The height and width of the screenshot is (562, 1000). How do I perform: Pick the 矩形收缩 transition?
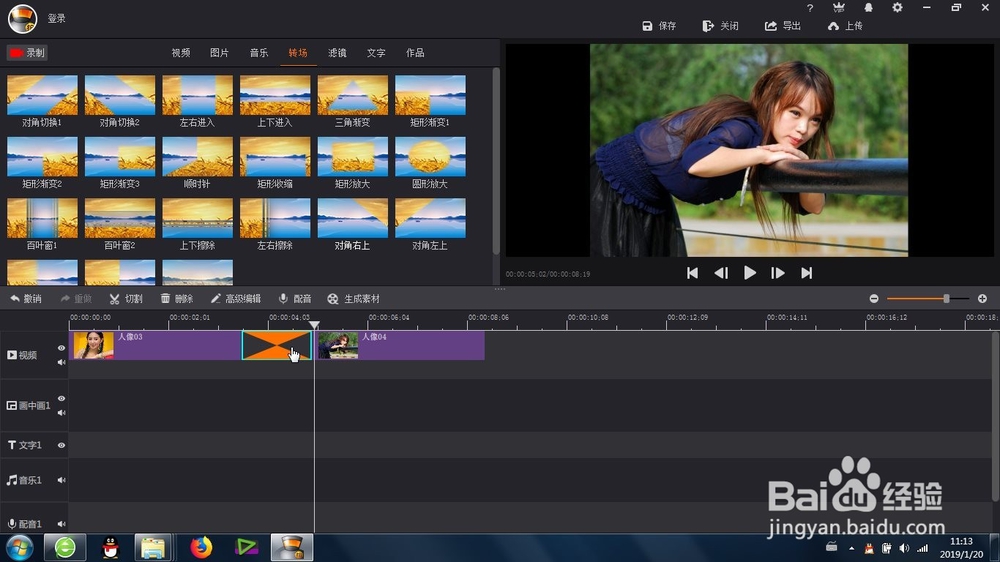click(275, 157)
